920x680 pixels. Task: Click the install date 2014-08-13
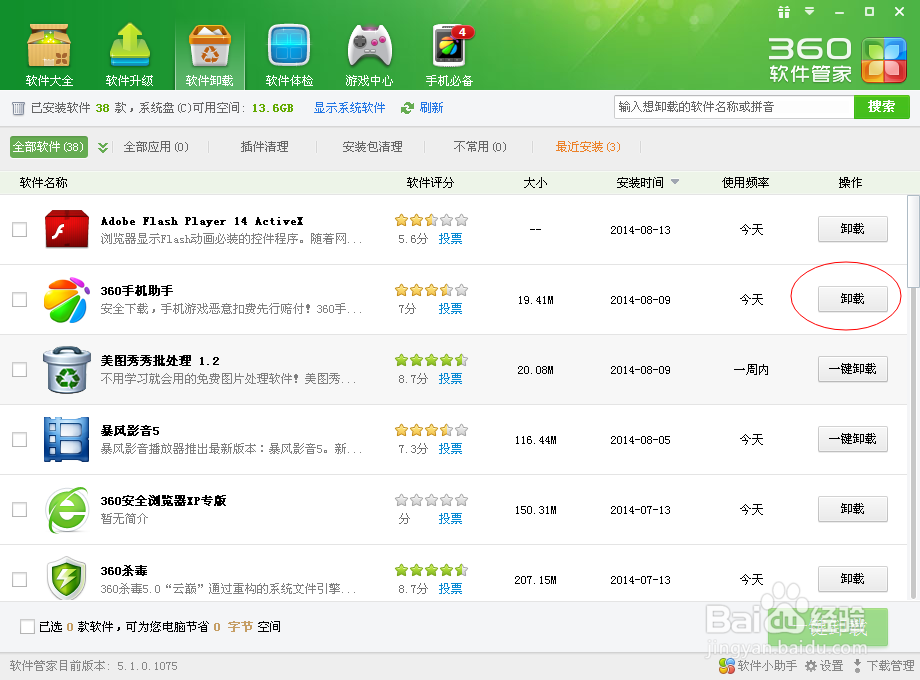point(640,230)
